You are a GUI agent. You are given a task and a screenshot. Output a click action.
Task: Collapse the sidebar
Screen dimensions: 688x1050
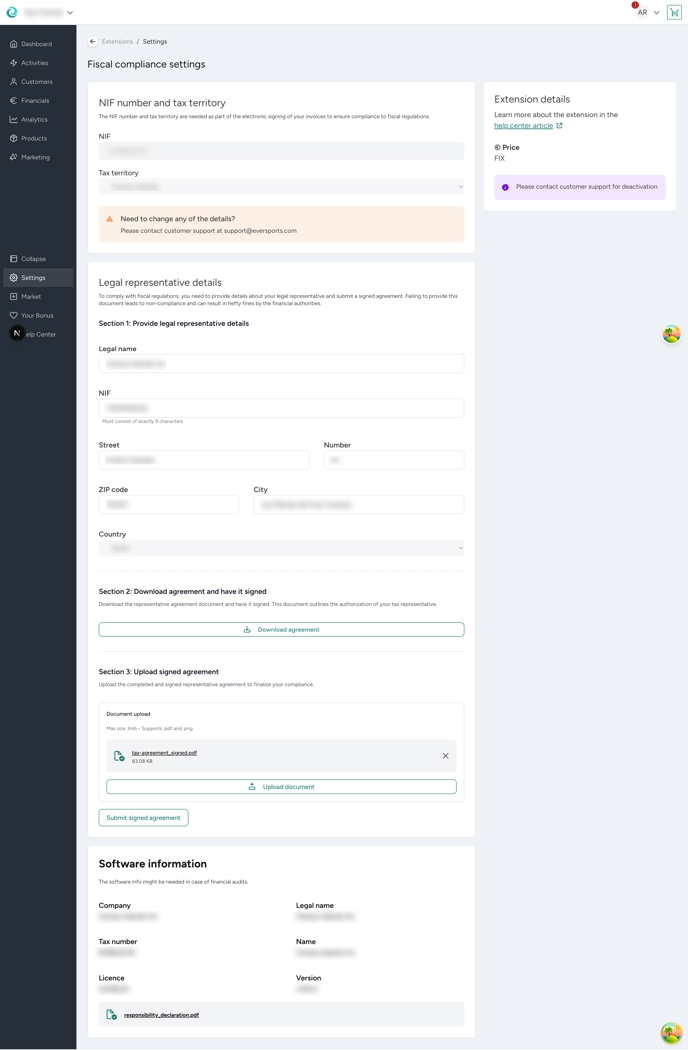33,259
